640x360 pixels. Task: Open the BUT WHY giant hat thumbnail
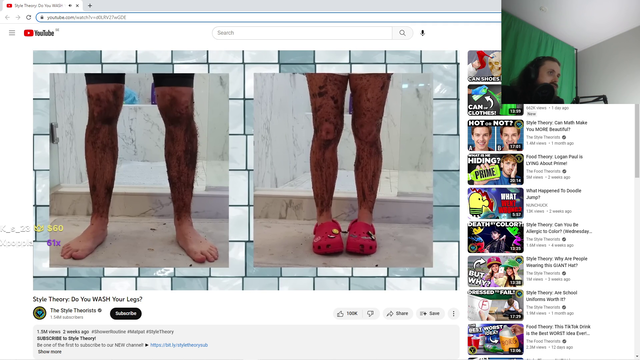(x=496, y=271)
